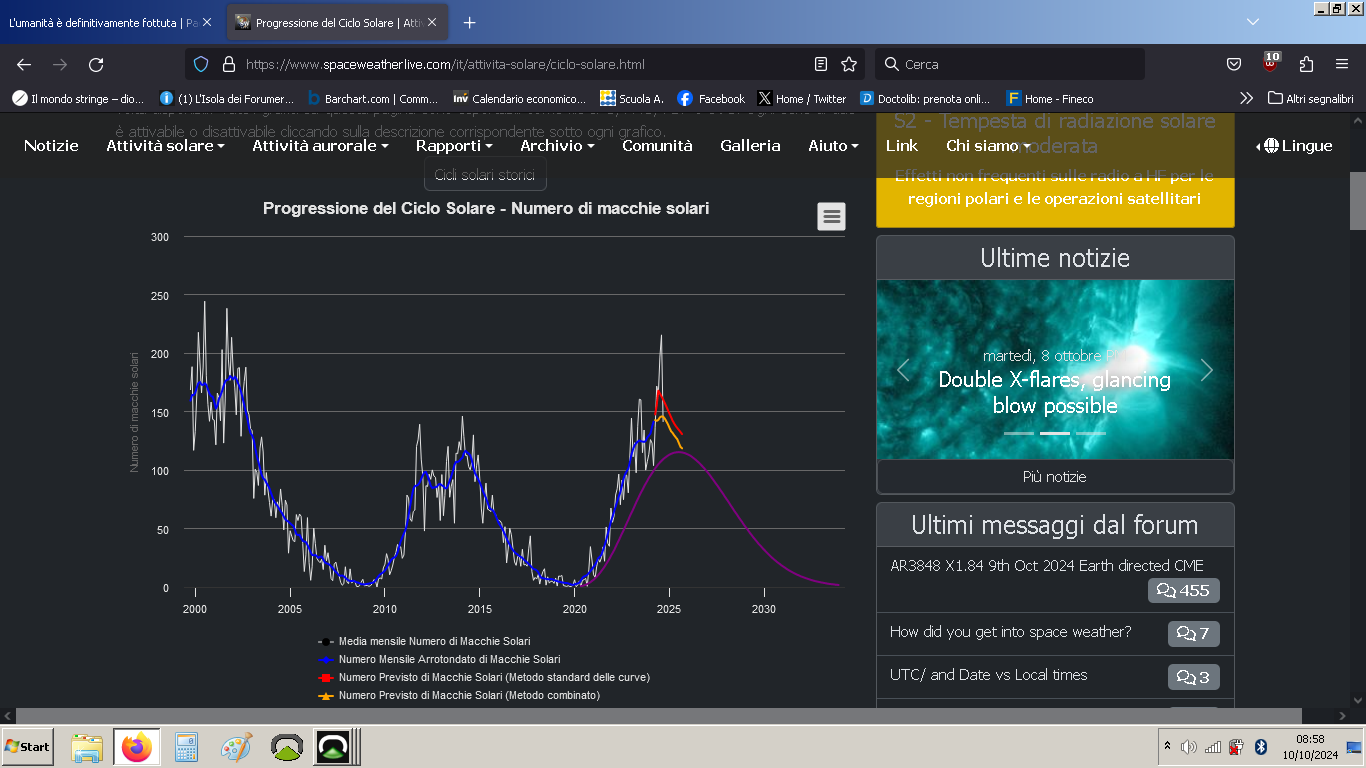Screen dimensions: 1366x768
Task: List all tabs with the chevron
Action: pyautogui.click(x=1253, y=22)
